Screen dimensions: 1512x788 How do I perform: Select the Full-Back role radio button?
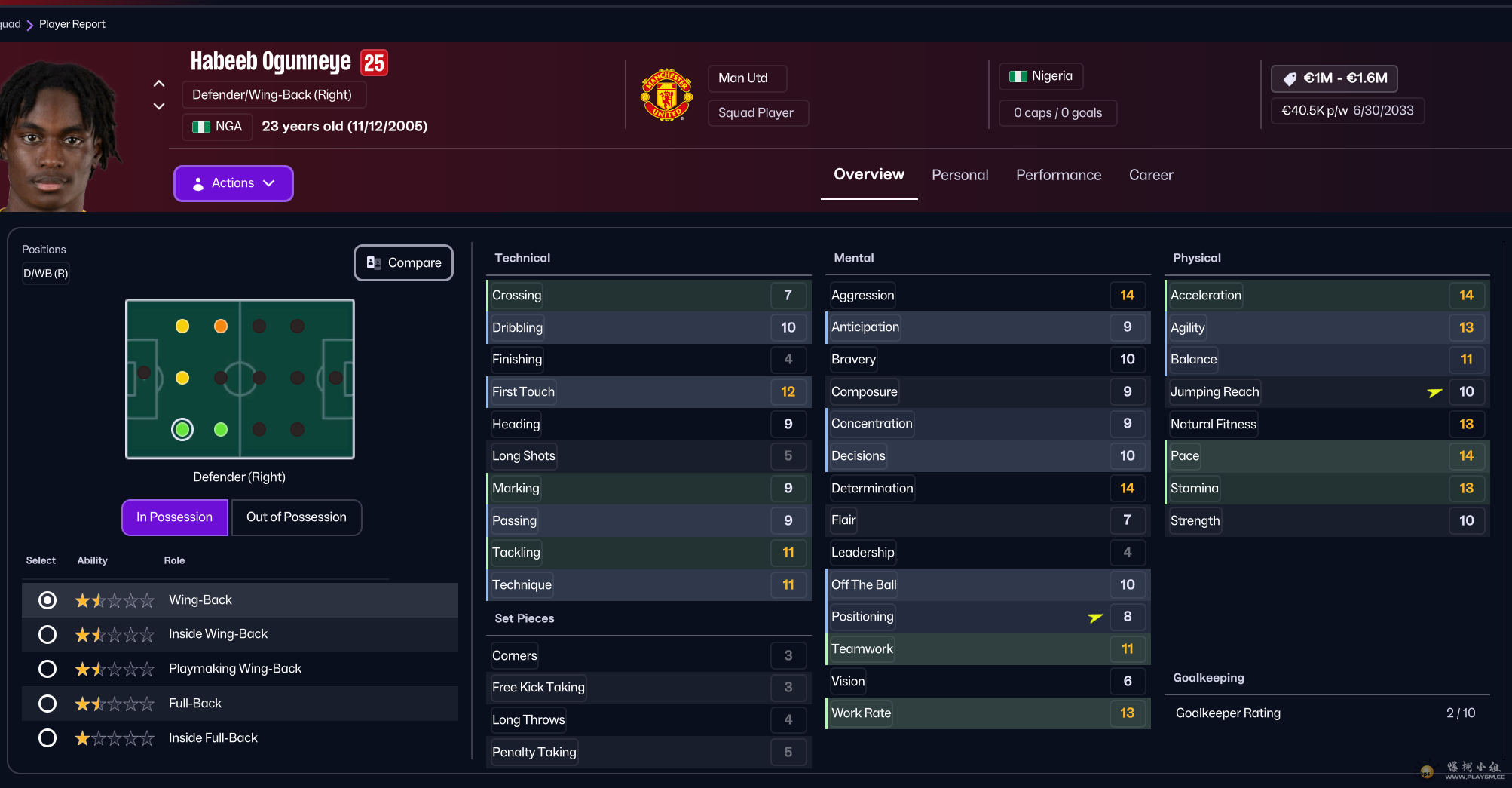pyautogui.click(x=47, y=704)
